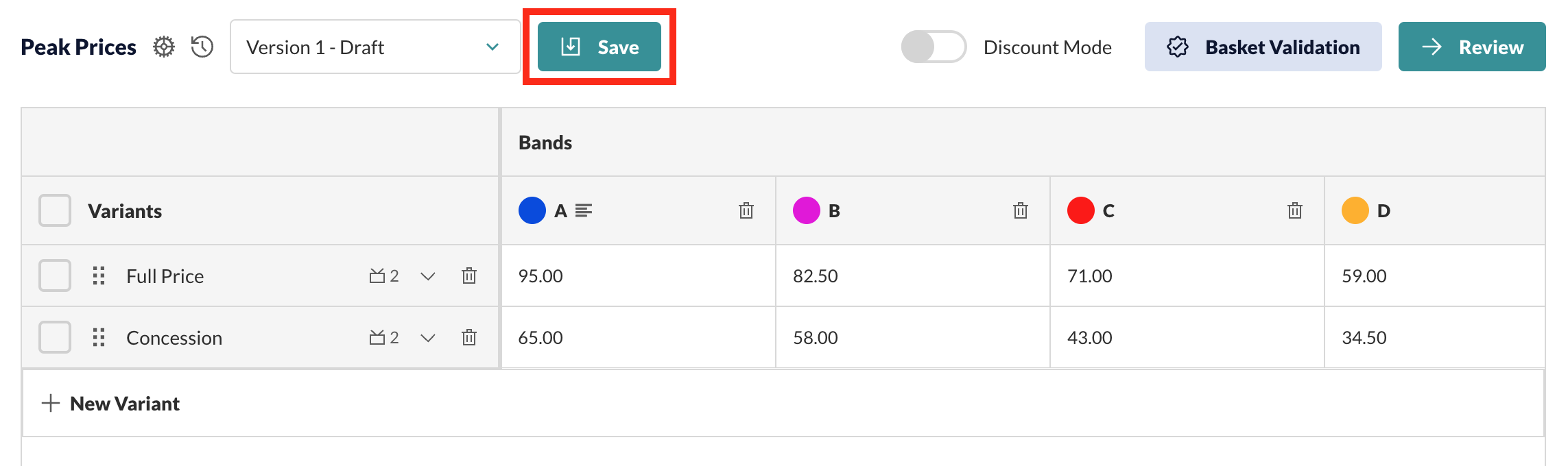Delete band B
The height and width of the screenshot is (466, 1568).
click(1021, 210)
